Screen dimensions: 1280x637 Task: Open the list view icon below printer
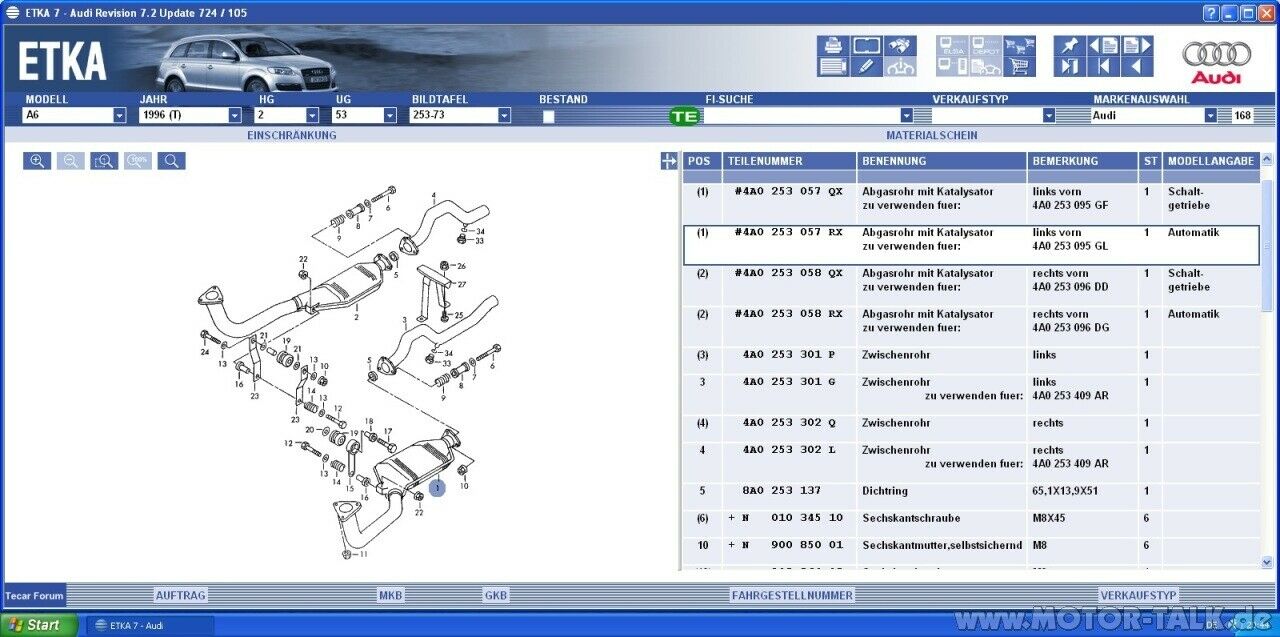tap(833, 67)
